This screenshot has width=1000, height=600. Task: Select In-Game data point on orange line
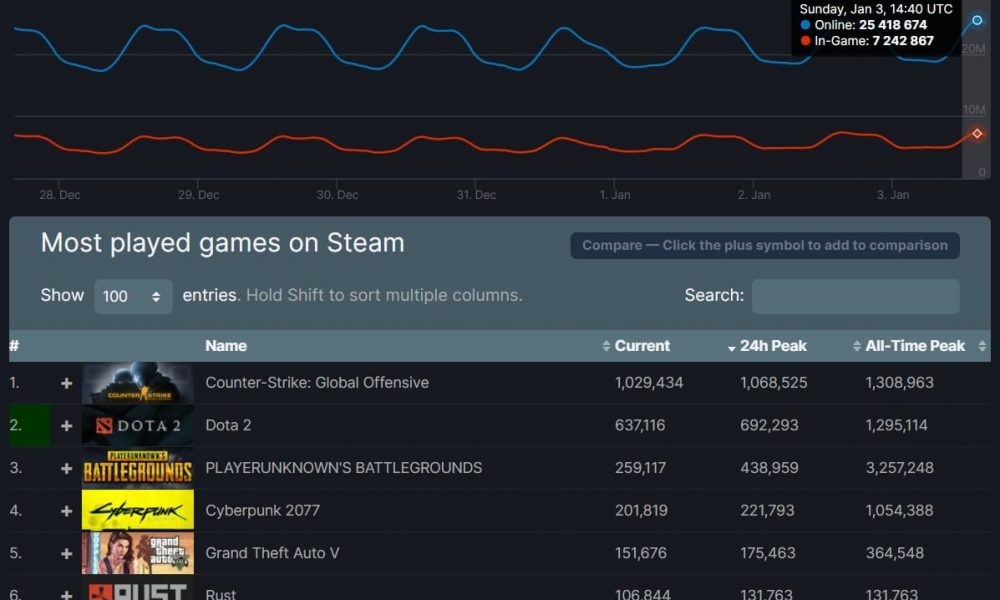pyautogui.click(x=977, y=133)
